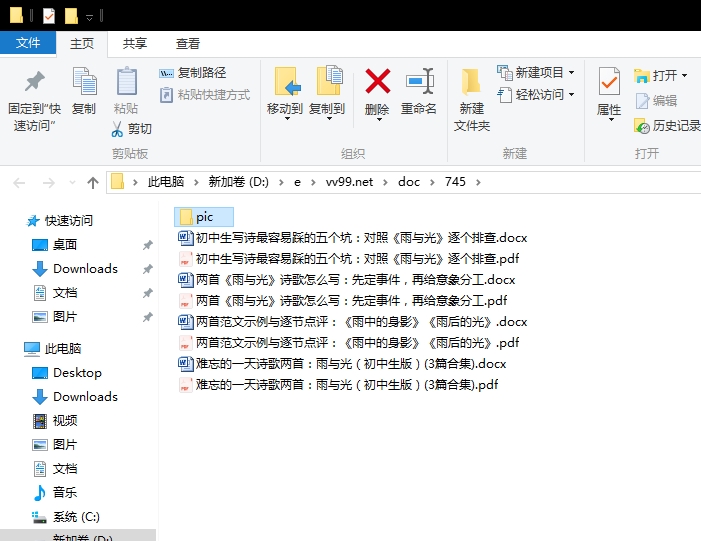
Task: Click Paste shortcut (粘贴快捷方式)
Action: coord(205,95)
